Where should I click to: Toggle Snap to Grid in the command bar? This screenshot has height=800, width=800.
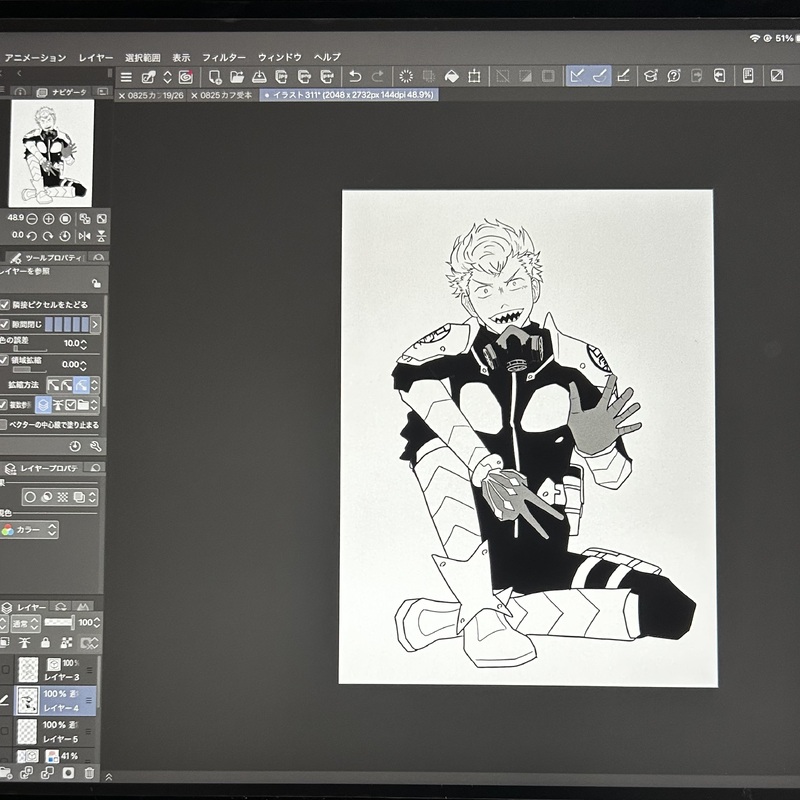(x=623, y=76)
